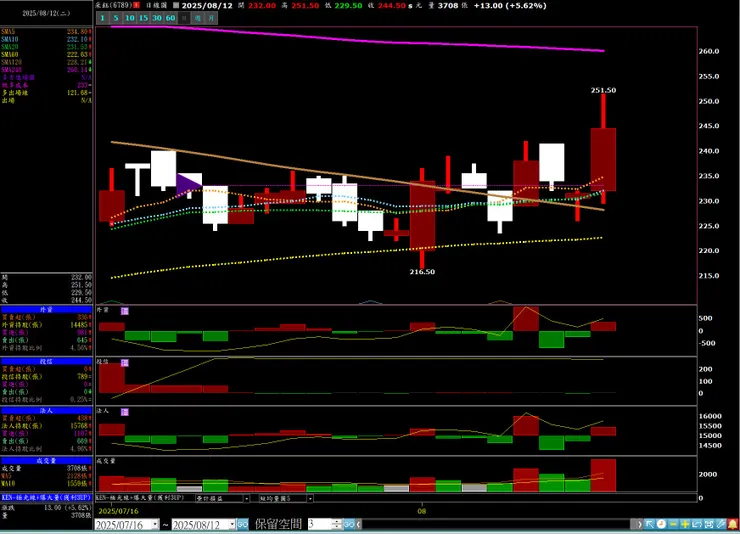The image size is (740, 534).
Task: Switch to 10-minute timeframe button
Action: tap(129, 18)
